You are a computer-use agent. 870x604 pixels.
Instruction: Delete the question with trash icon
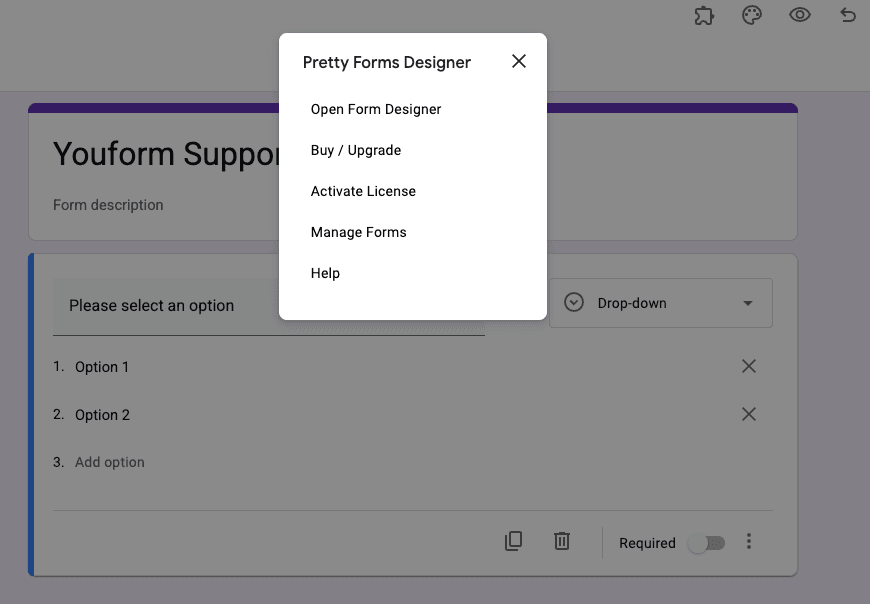pos(562,541)
